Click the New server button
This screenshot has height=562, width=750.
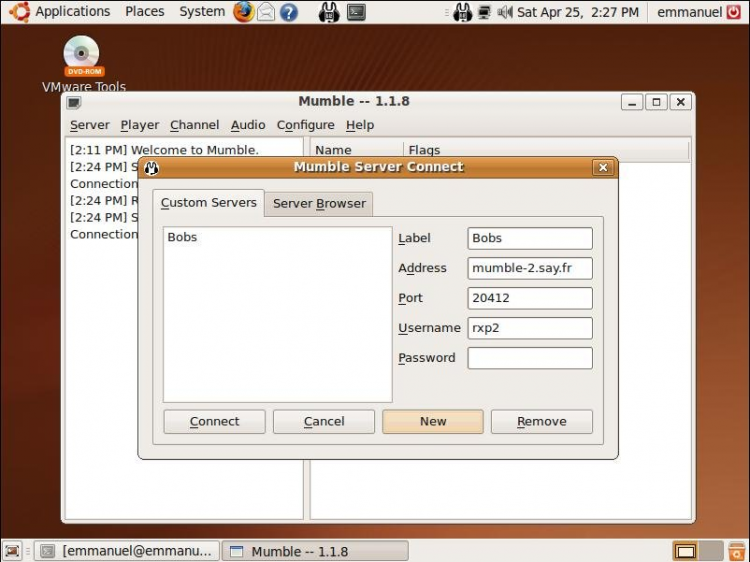[433, 421]
